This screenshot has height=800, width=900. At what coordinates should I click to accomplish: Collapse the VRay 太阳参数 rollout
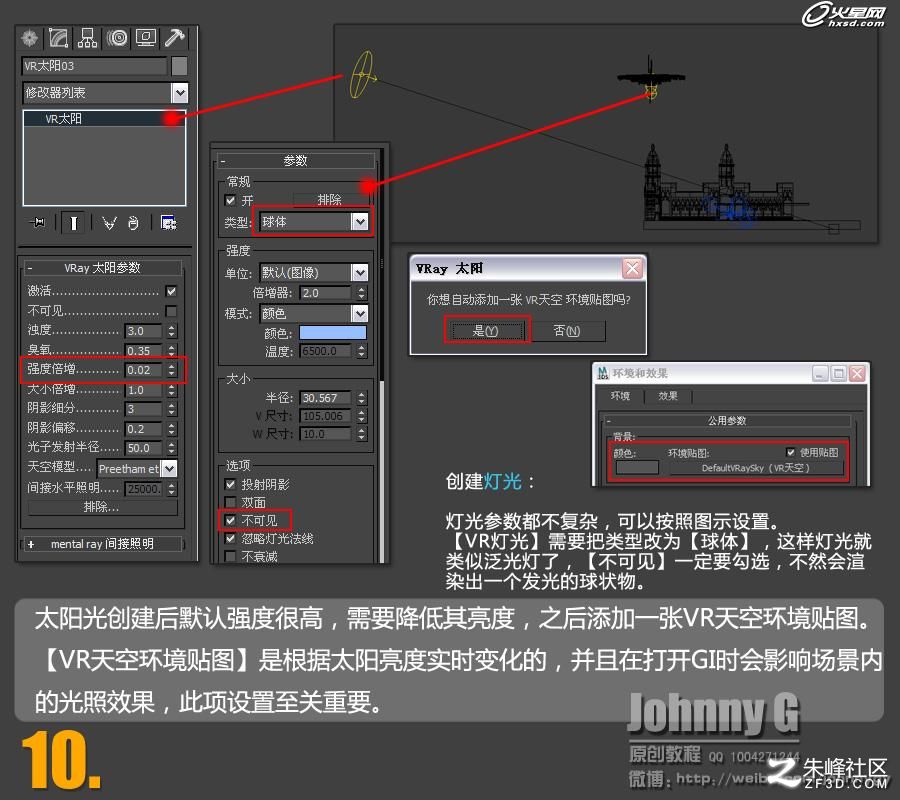coord(102,267)
